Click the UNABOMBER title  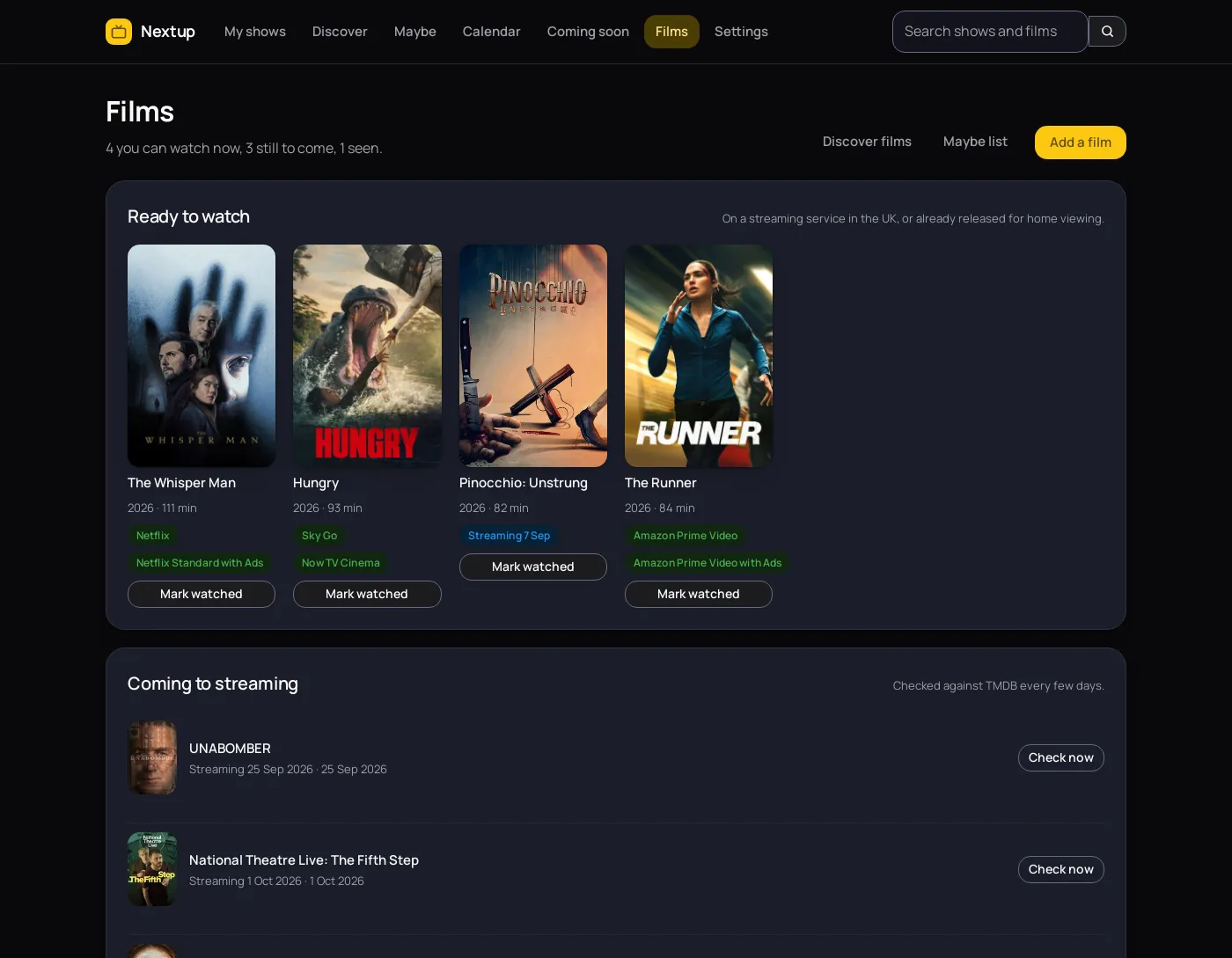coord(230,749)
